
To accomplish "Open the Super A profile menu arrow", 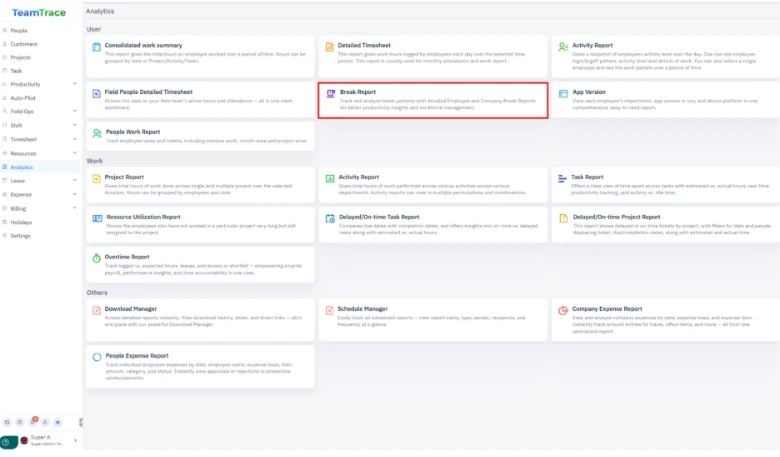I will pos(76,441).
